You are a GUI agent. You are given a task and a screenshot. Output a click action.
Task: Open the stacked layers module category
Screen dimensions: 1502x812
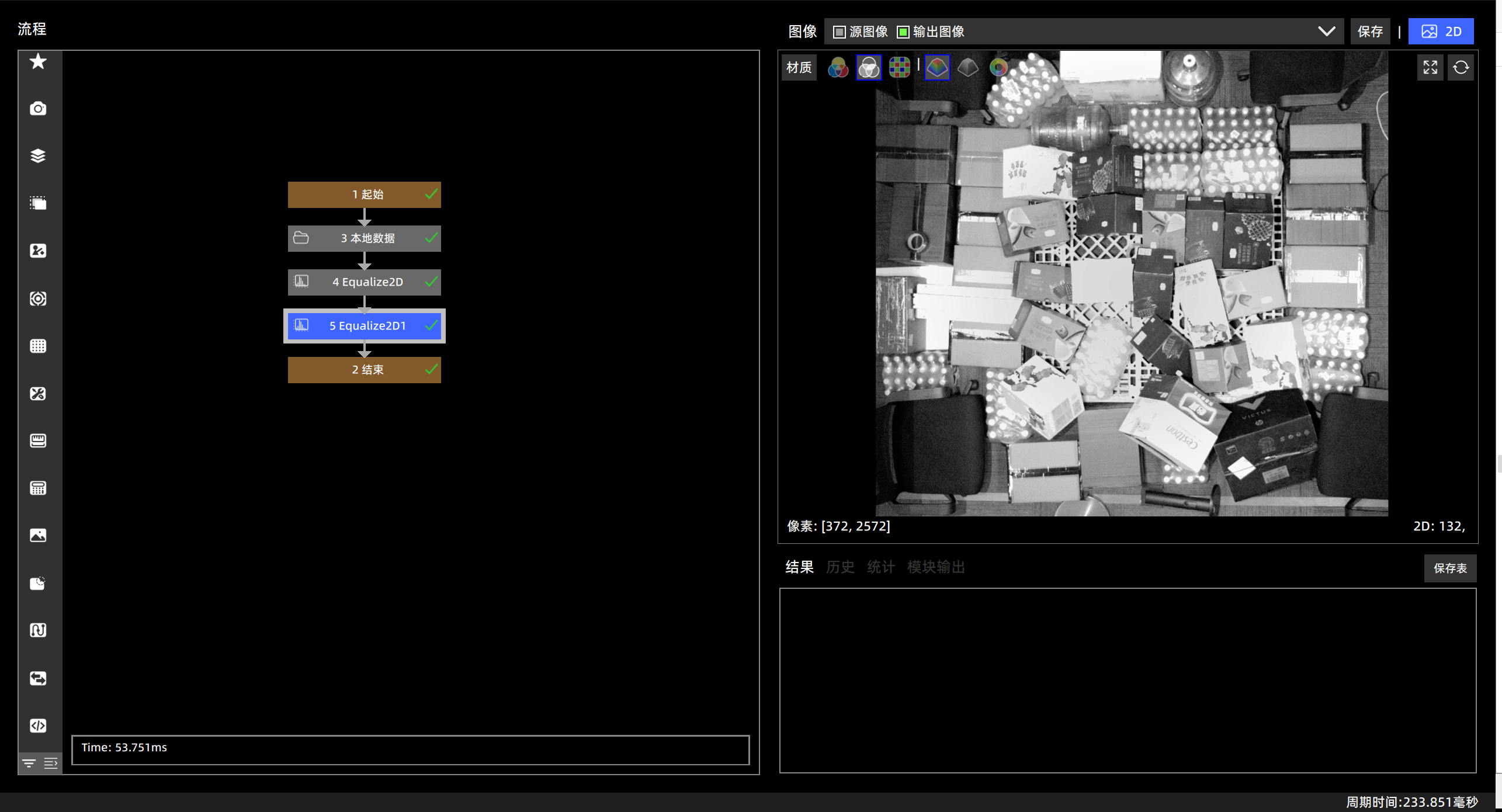(38, 156)
